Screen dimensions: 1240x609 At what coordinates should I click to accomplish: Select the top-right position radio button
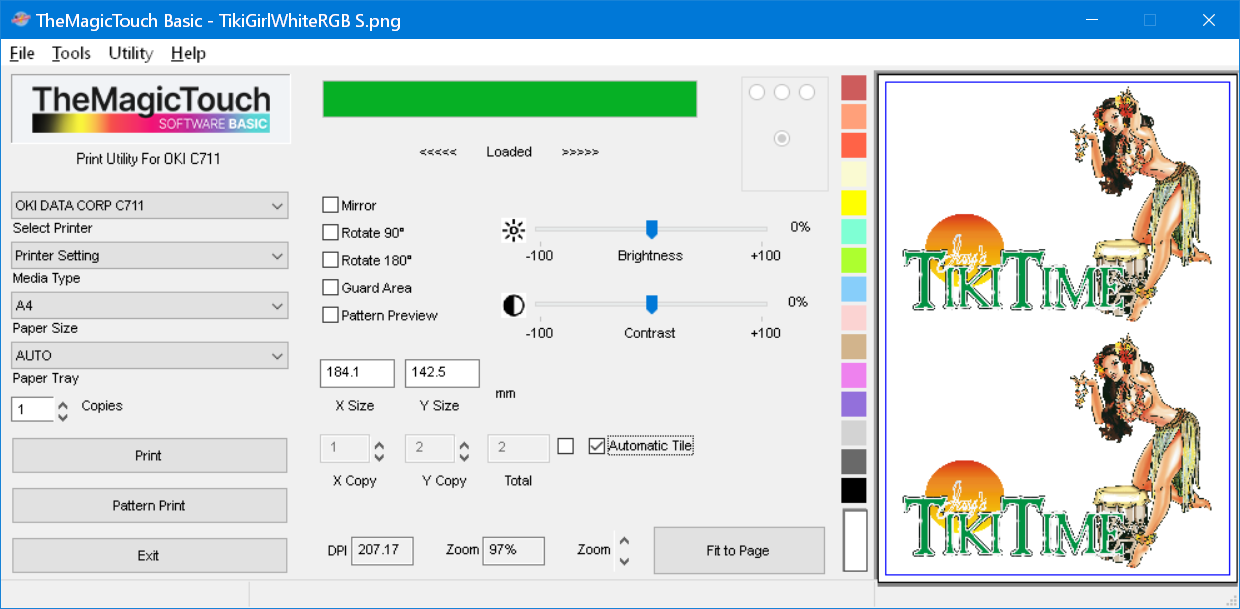click(807, 92)
